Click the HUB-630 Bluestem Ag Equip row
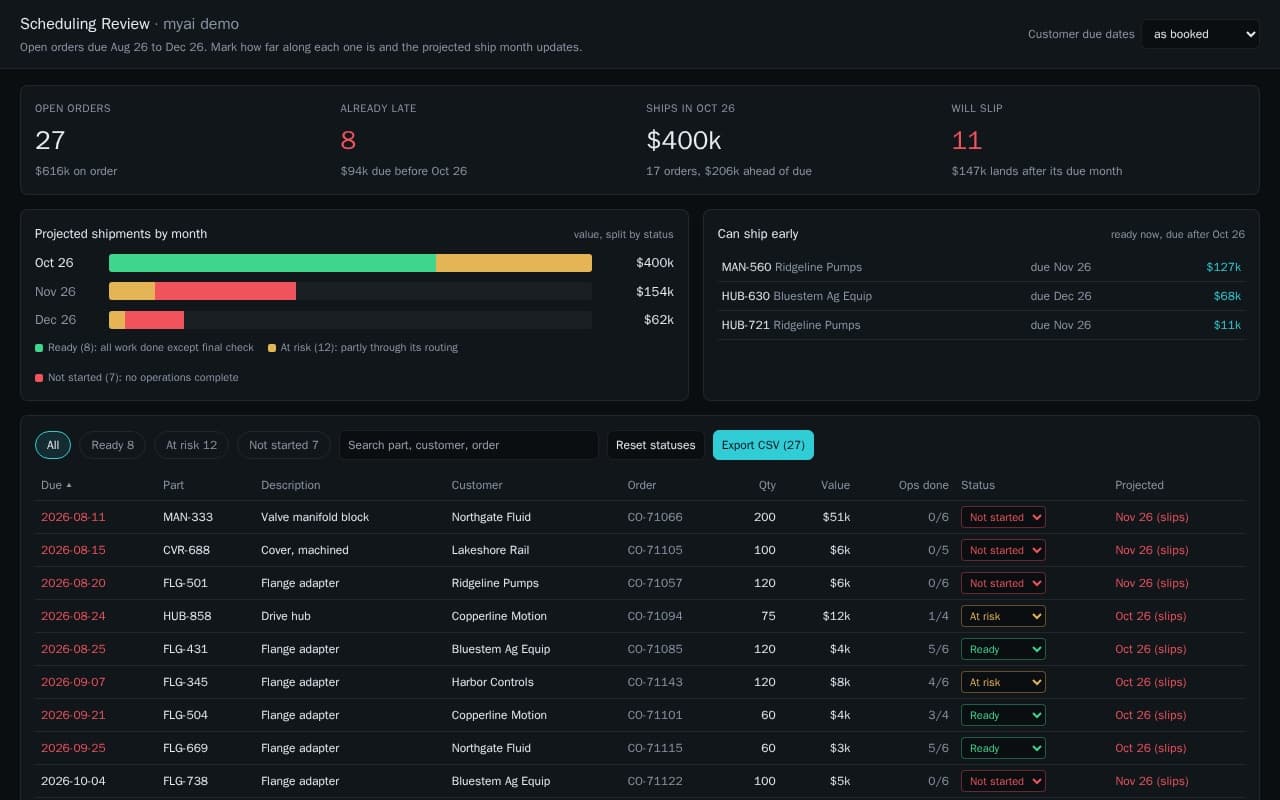1280x800 pixels. 981,296
